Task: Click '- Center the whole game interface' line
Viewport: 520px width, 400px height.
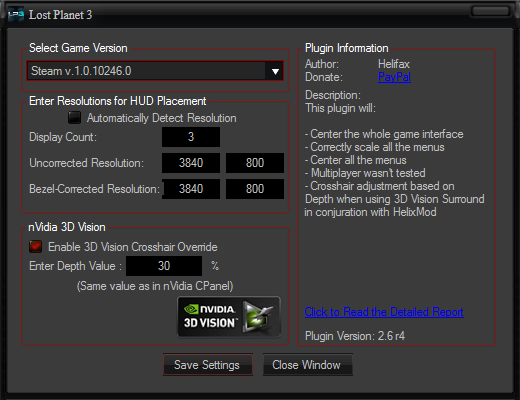Action: [x=384, y=134]
